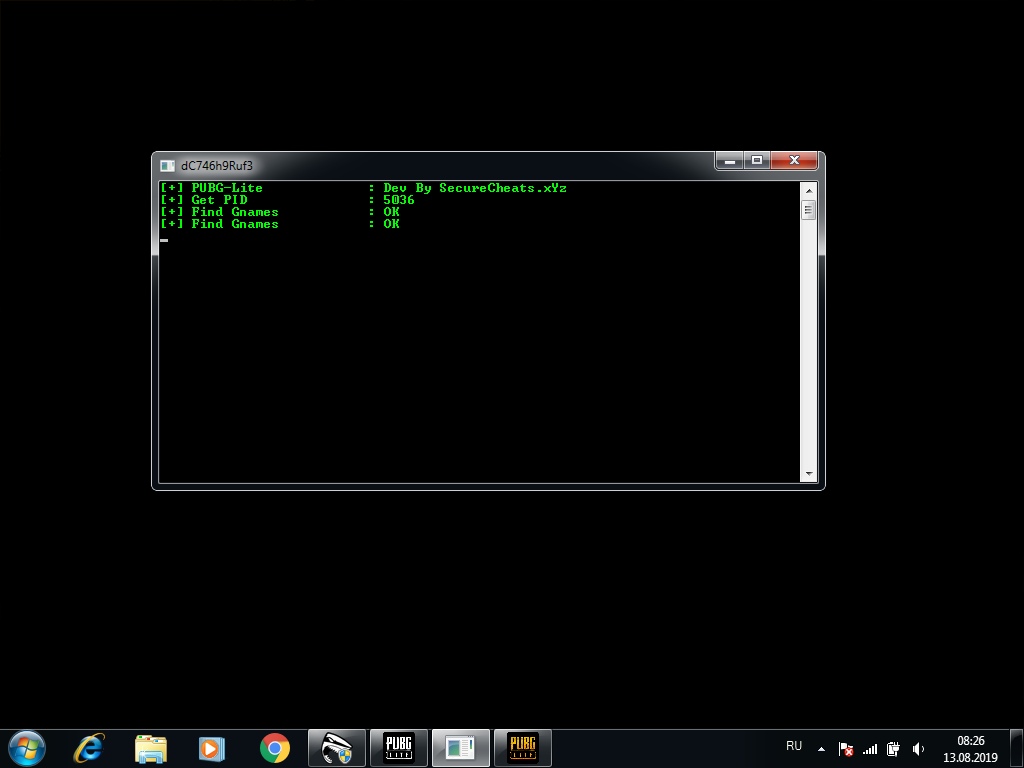Open the network signal icon
Screen dimensions: 1024x768
click(870, 748)
